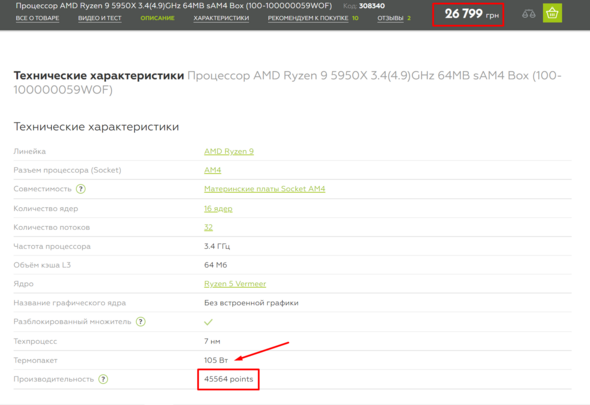Open help icon next to Производительность
590x405 pixels.
103,379
